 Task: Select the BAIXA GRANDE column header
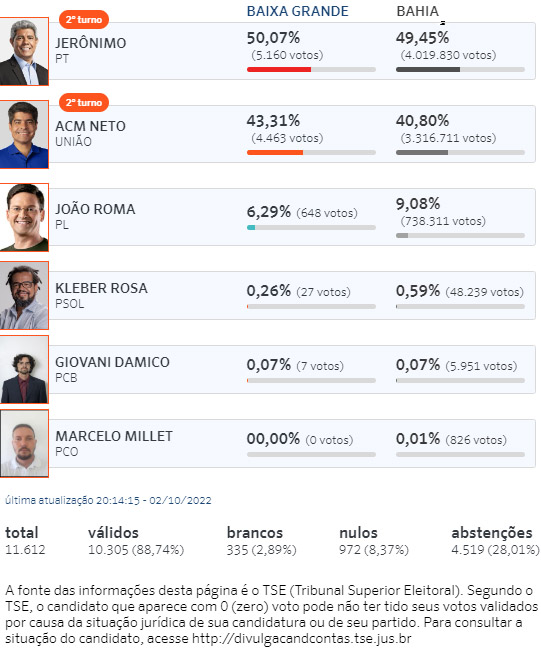click(297, 11)
